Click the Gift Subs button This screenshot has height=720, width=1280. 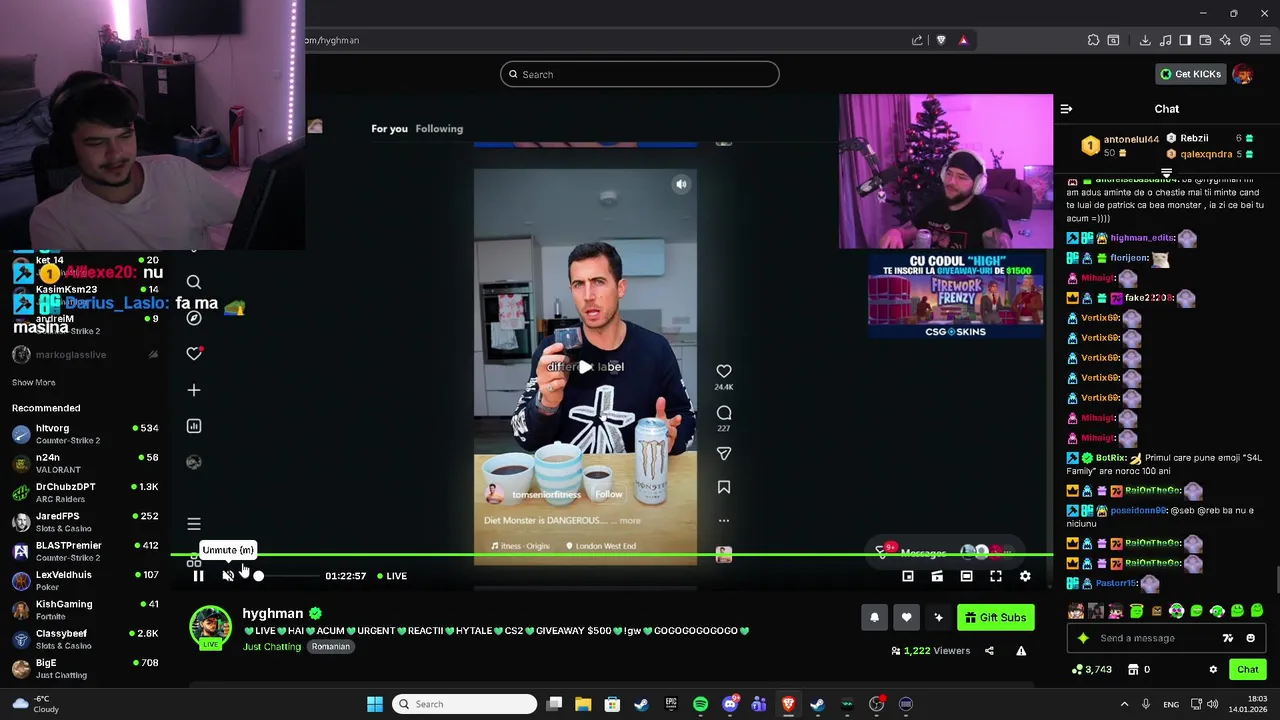pos(996,618)
